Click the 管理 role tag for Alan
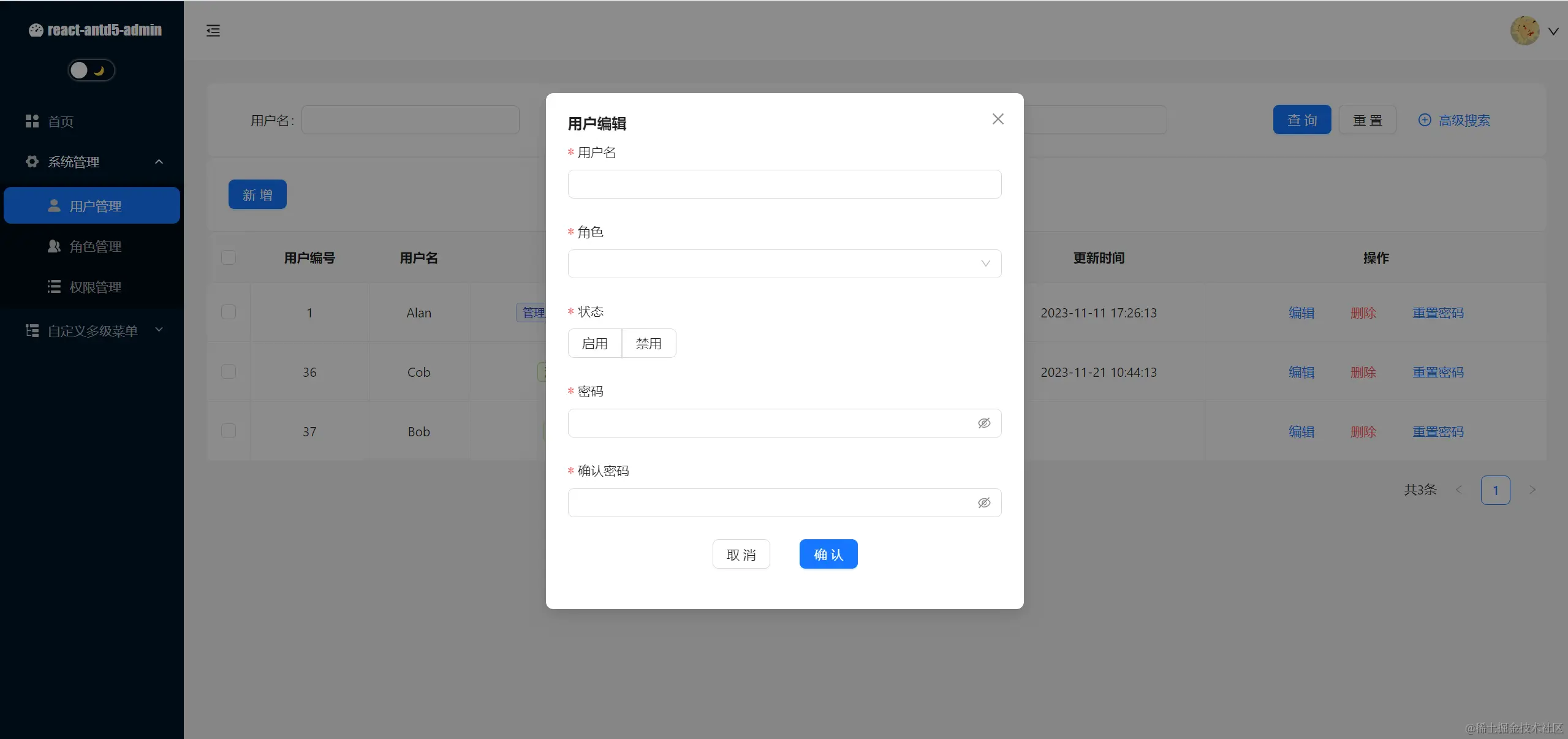The image size is (1568, 739). pyautogui.click(x=532, y=313)
